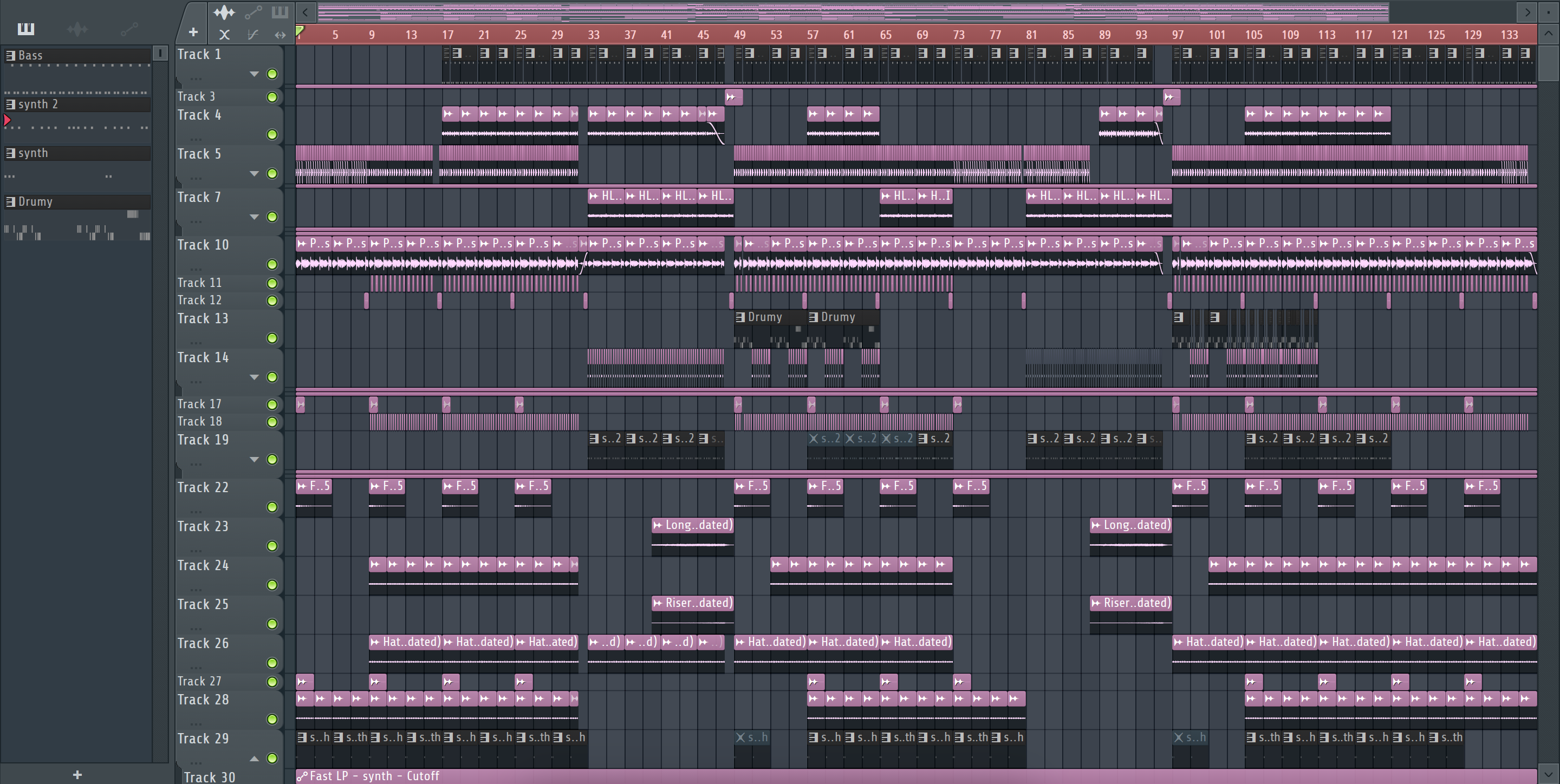This screenshot has height=784, width=1560.
Task: Click bar 49 on the timeline ruler
Action: [x=739, y=35]
